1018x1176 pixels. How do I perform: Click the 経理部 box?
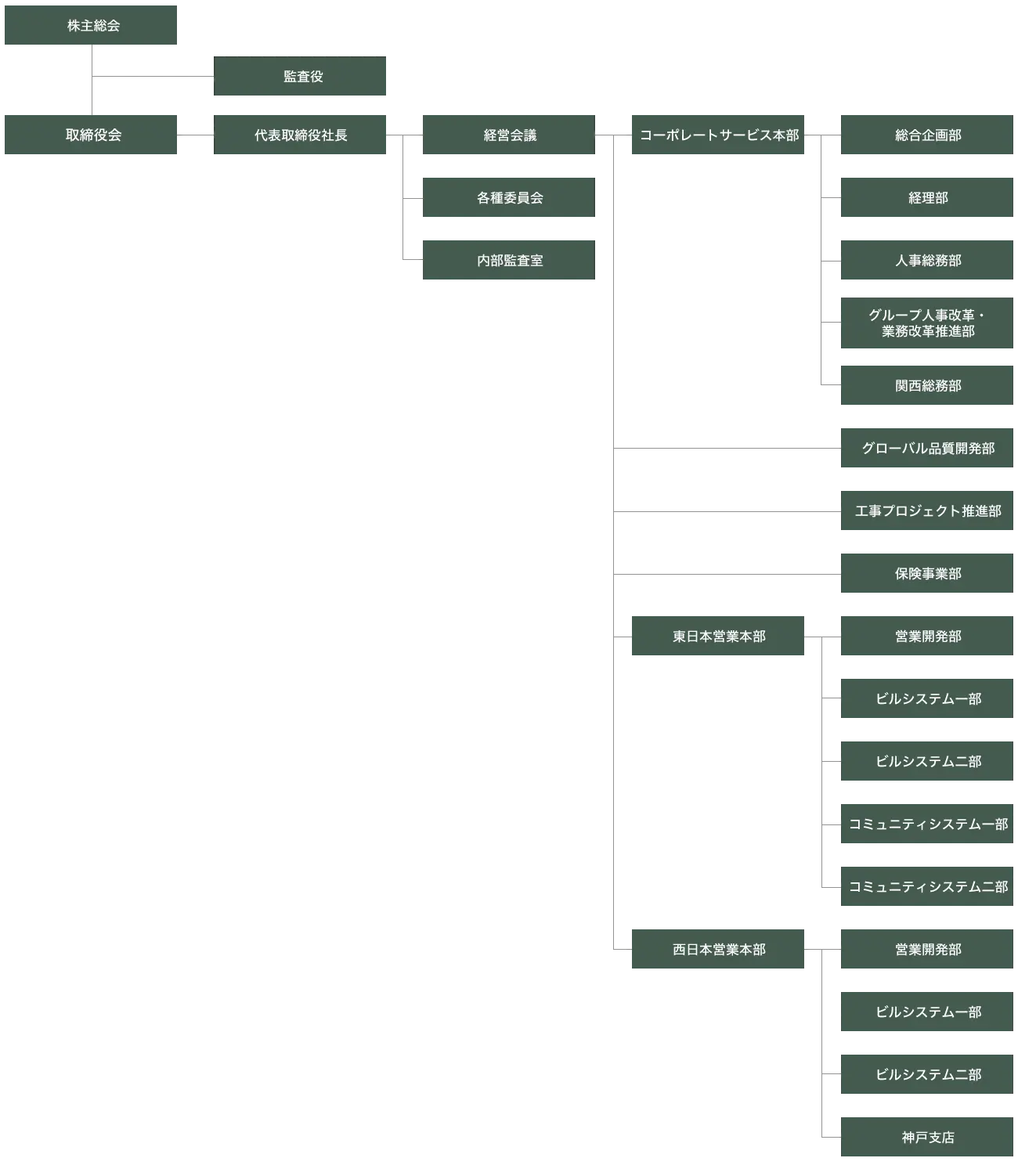pos(927,197)
